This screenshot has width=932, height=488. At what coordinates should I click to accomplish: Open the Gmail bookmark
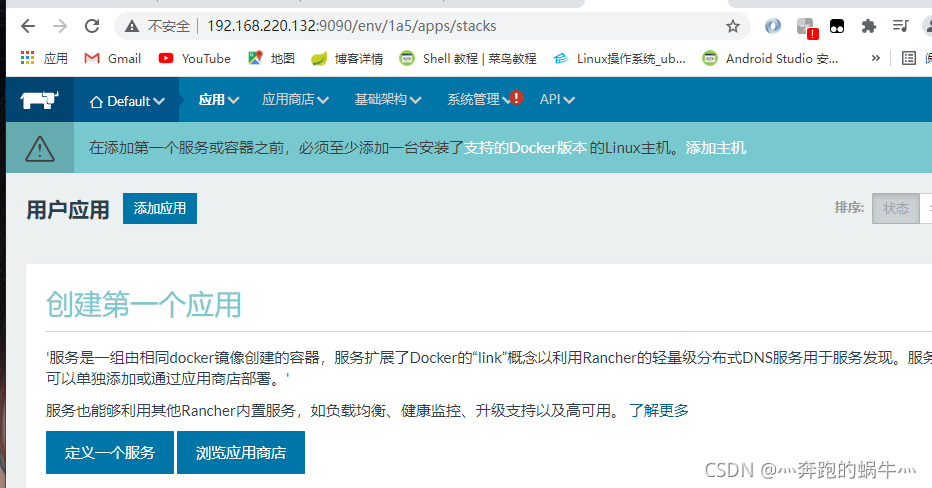click(x=113, y=58)
